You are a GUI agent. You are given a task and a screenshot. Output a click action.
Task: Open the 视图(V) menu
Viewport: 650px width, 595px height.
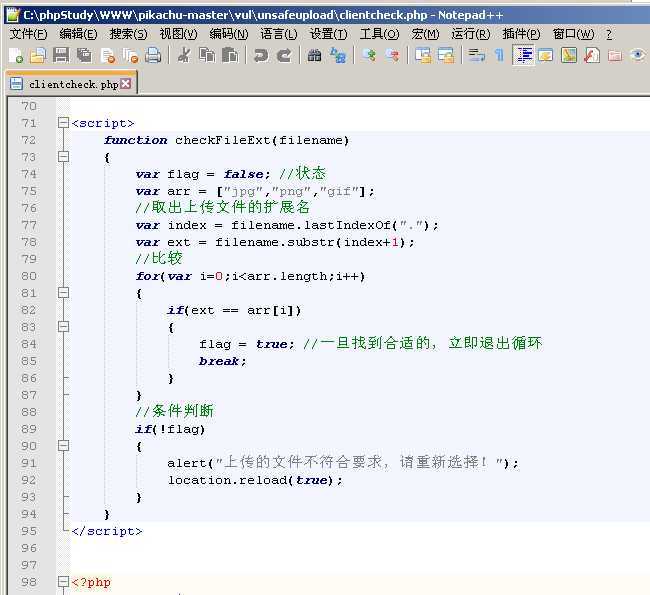(179, 34)
